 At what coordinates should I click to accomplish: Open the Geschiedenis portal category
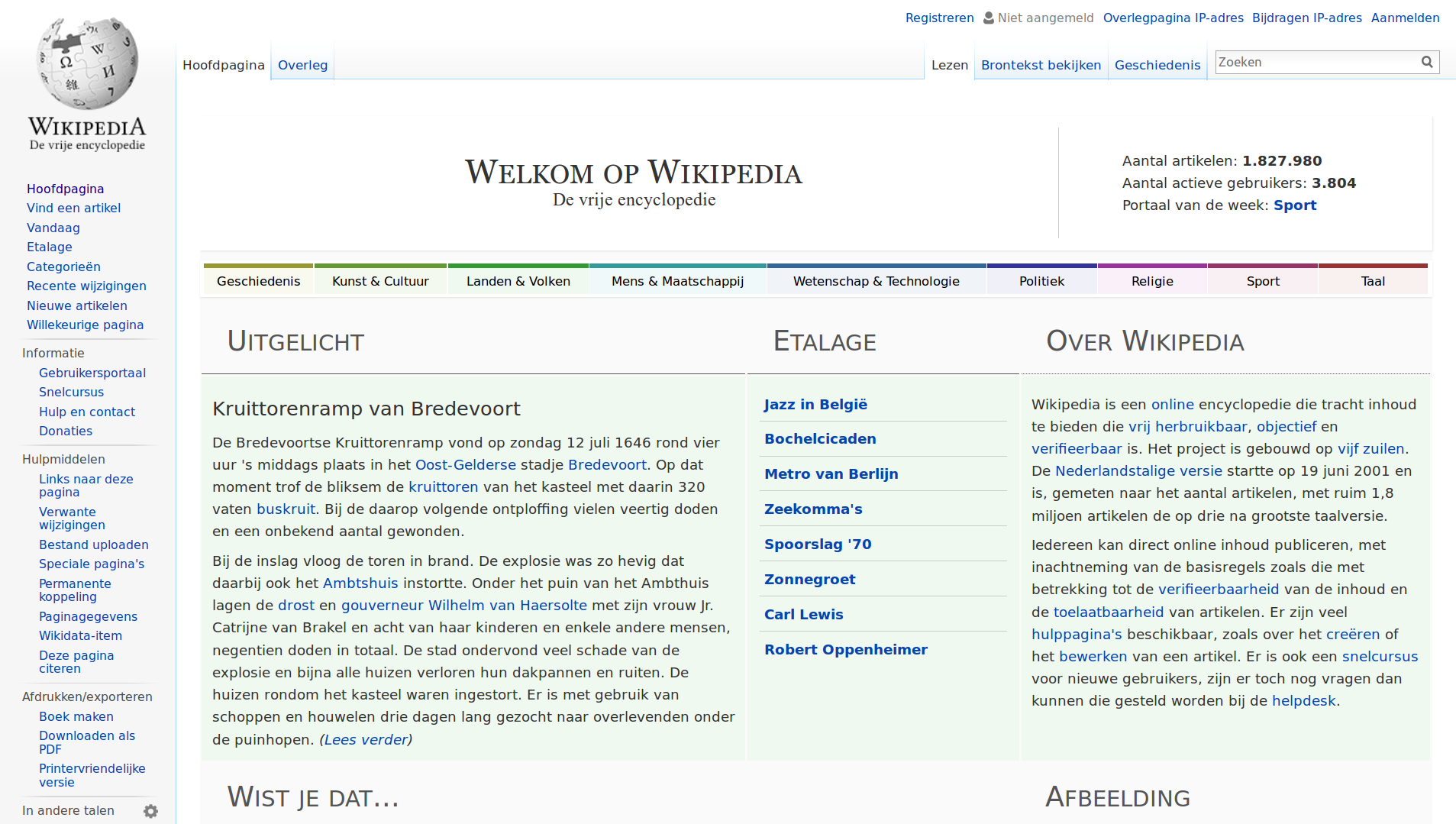pos(258,281)
